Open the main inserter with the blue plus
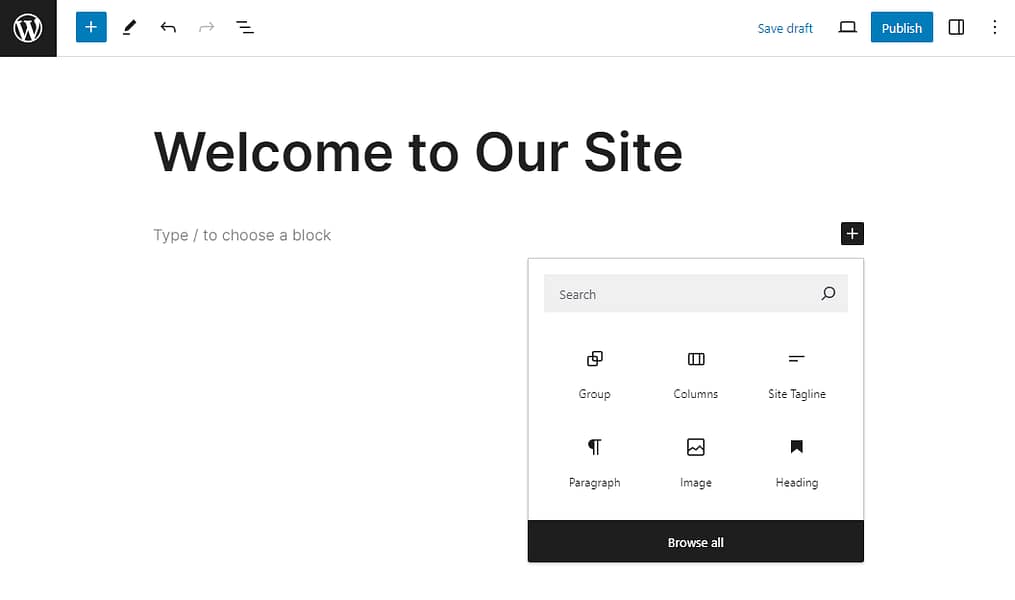This screenshot has width=1015, height=600. pyautogui.click(x=91, y=27)
